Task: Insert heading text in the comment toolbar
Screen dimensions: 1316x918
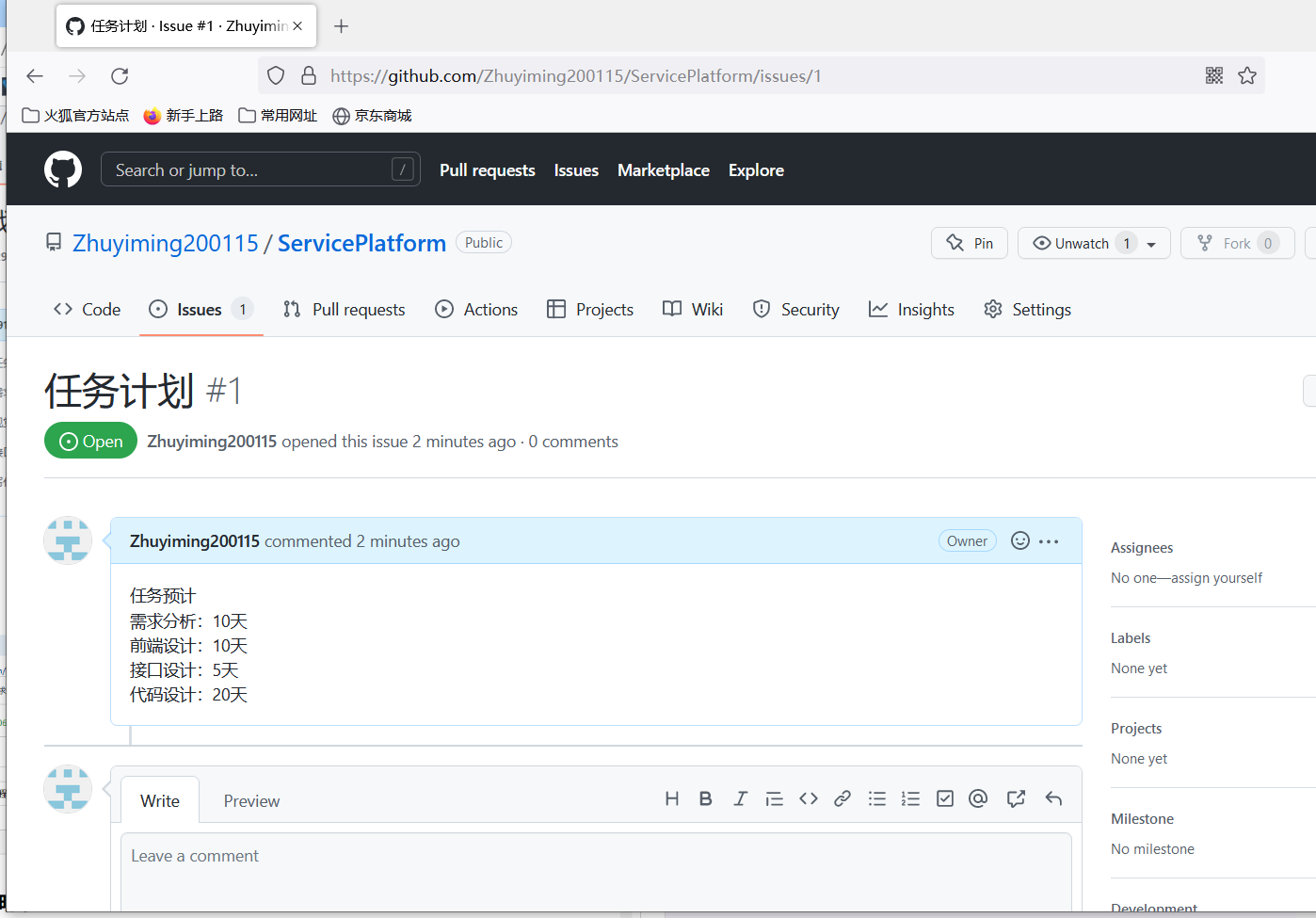Action: [x=672, y=798]
